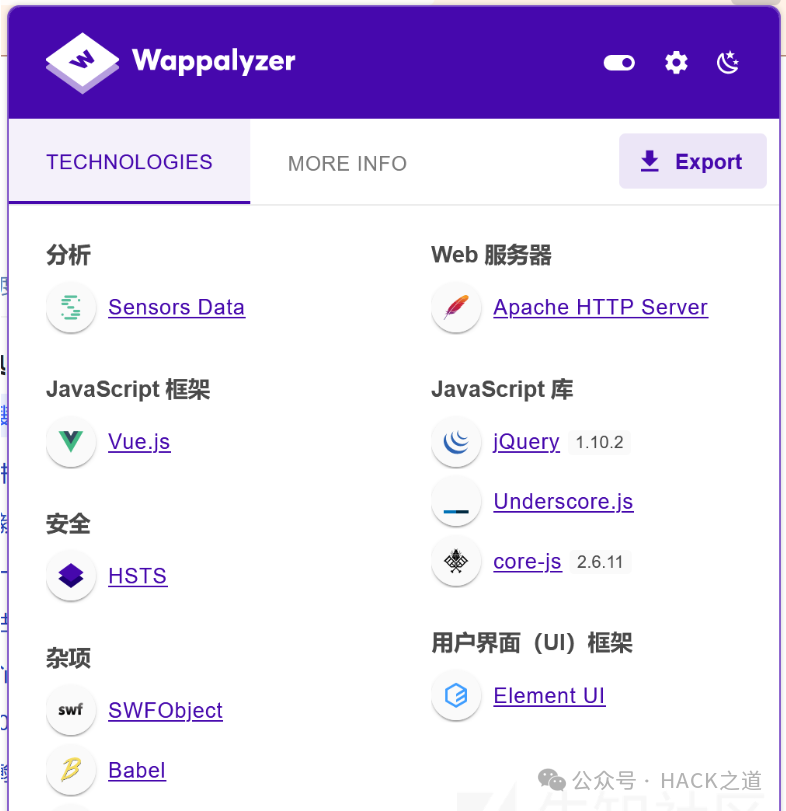Open the HSTS link

[x=138, y=576]
